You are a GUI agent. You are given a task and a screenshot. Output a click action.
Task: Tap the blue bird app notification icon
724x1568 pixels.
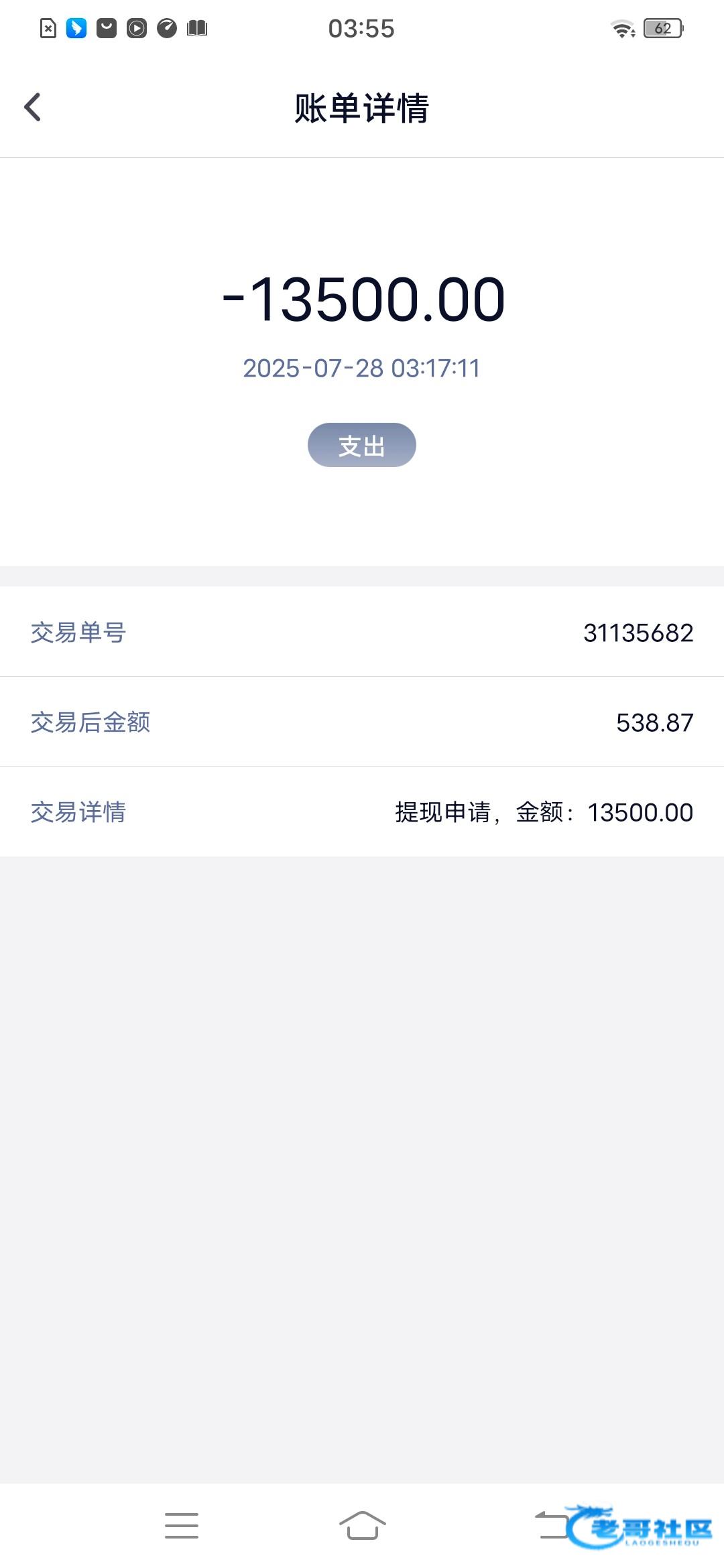(x=76, y=28)
